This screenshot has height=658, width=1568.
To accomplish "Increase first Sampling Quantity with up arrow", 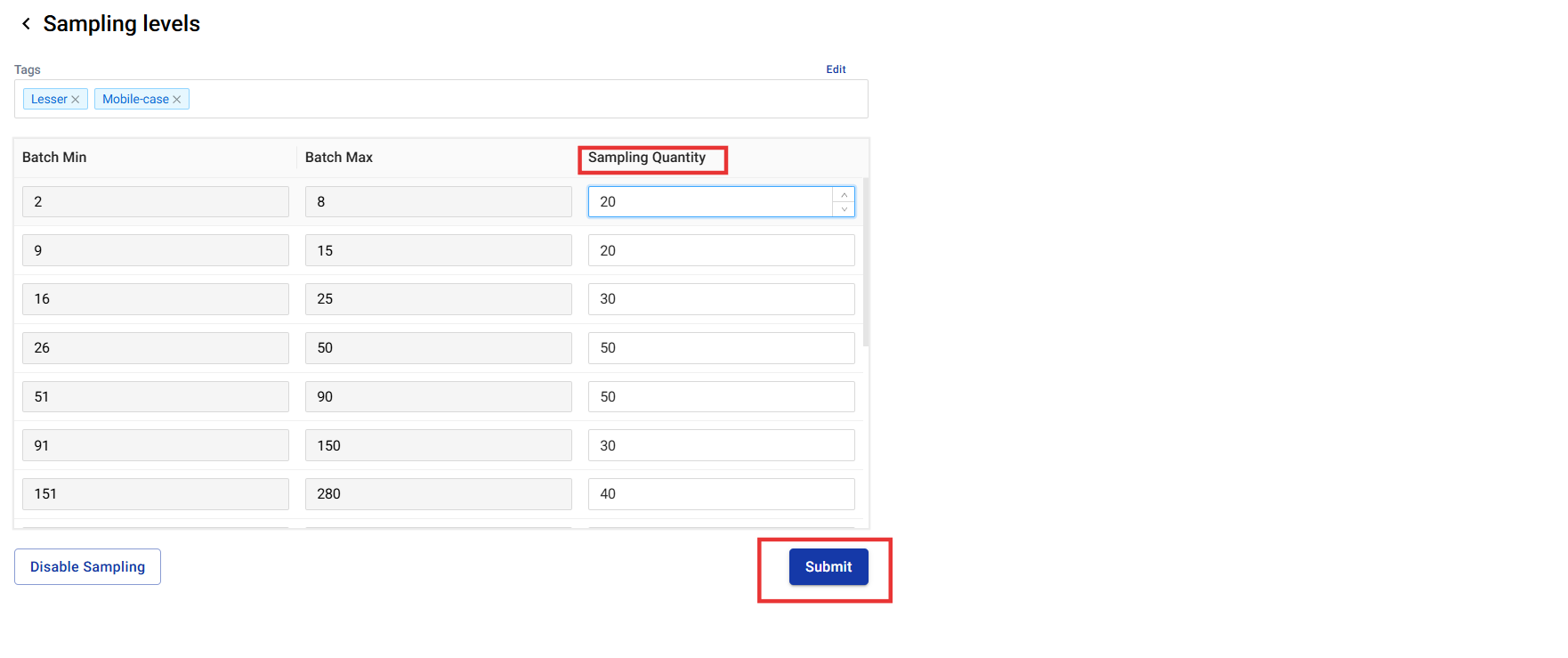I will pos(844,195).
